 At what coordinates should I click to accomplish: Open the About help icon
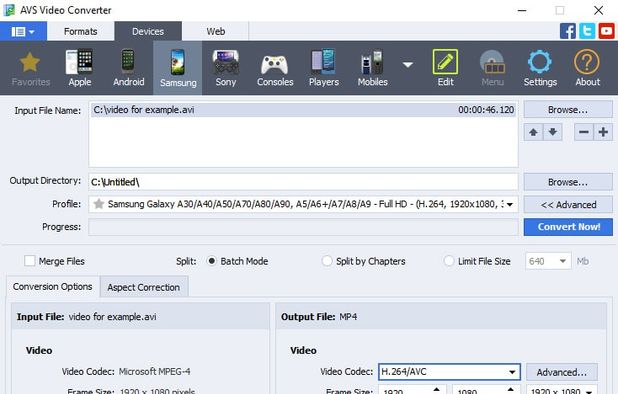(587, 69)
